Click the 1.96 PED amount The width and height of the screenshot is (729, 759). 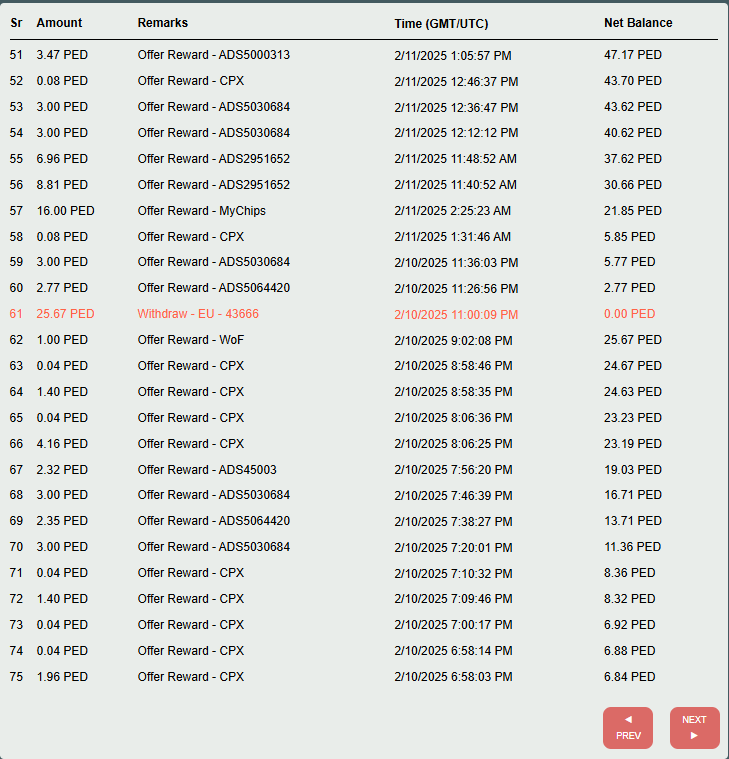(x=62, y=677)
